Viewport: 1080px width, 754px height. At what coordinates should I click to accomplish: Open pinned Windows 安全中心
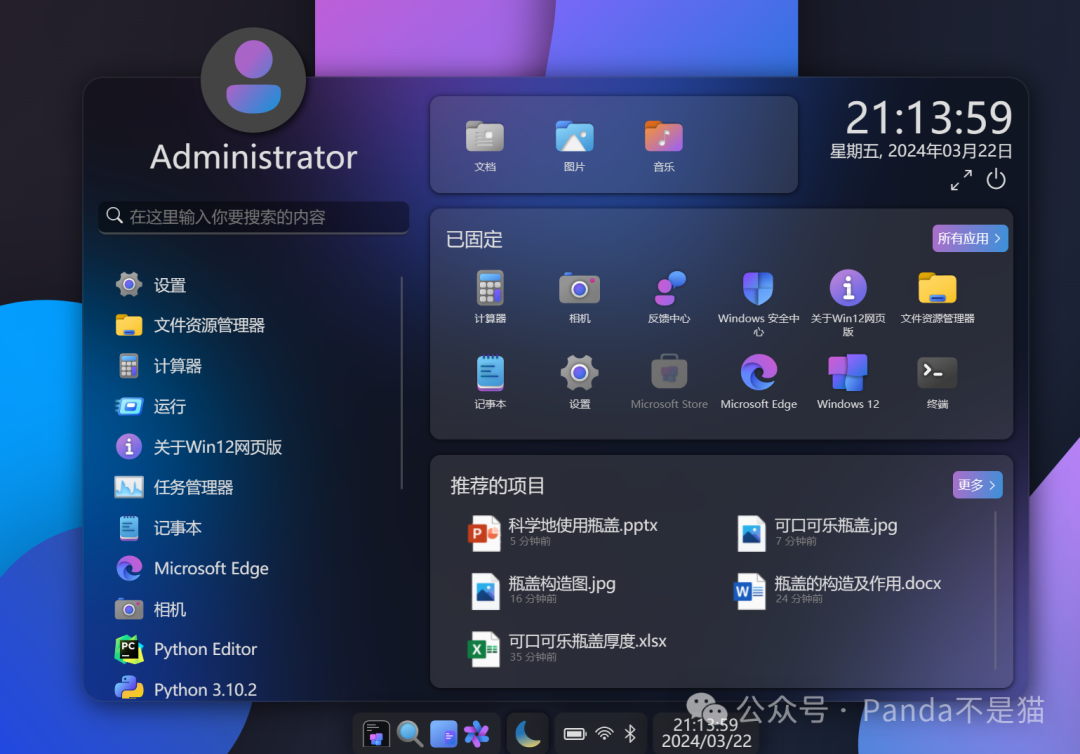(x=758, y=302)
